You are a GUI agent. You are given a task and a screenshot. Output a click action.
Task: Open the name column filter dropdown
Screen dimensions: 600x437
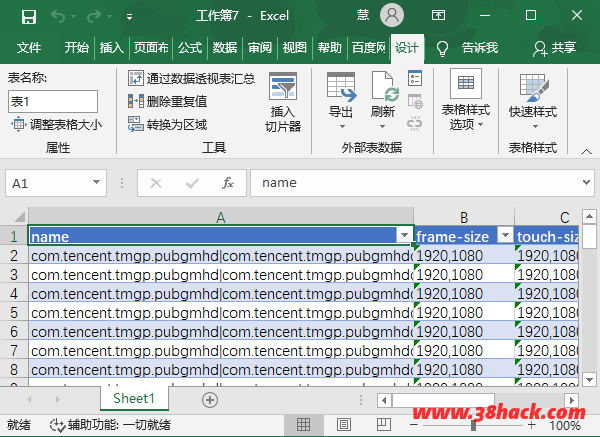404,235
